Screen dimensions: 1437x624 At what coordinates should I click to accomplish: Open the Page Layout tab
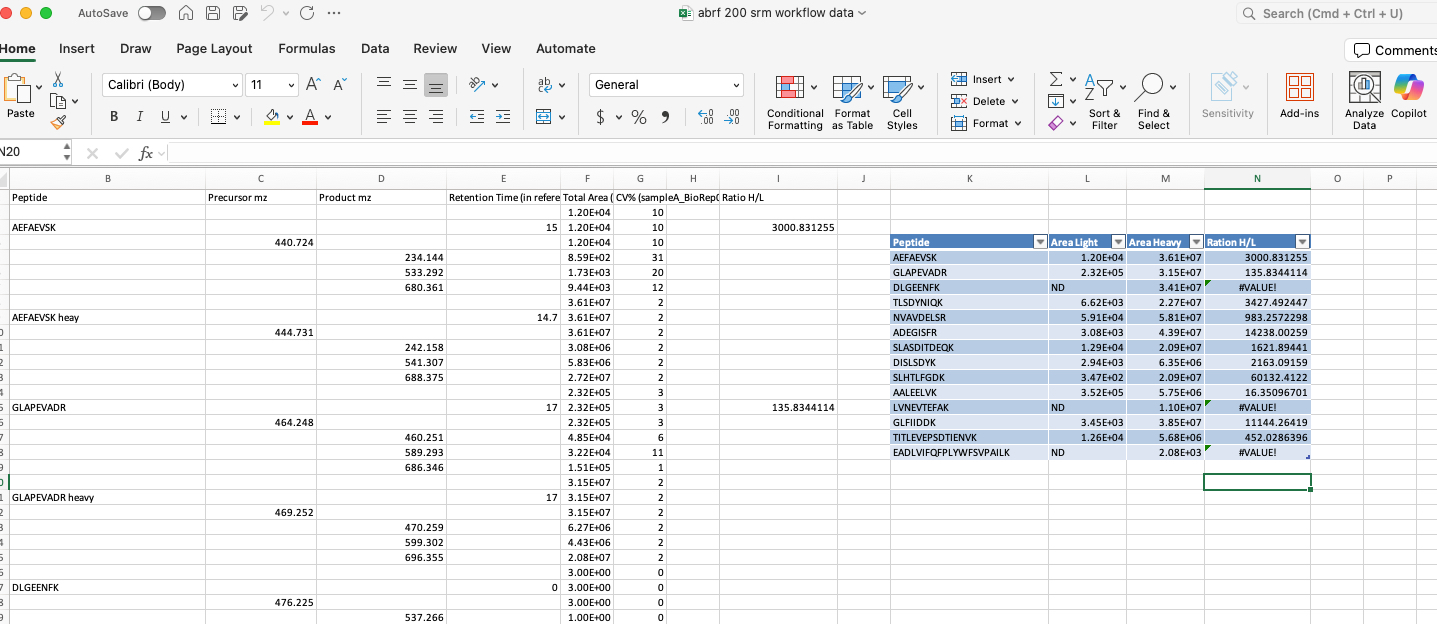click(x=214, y=48)
